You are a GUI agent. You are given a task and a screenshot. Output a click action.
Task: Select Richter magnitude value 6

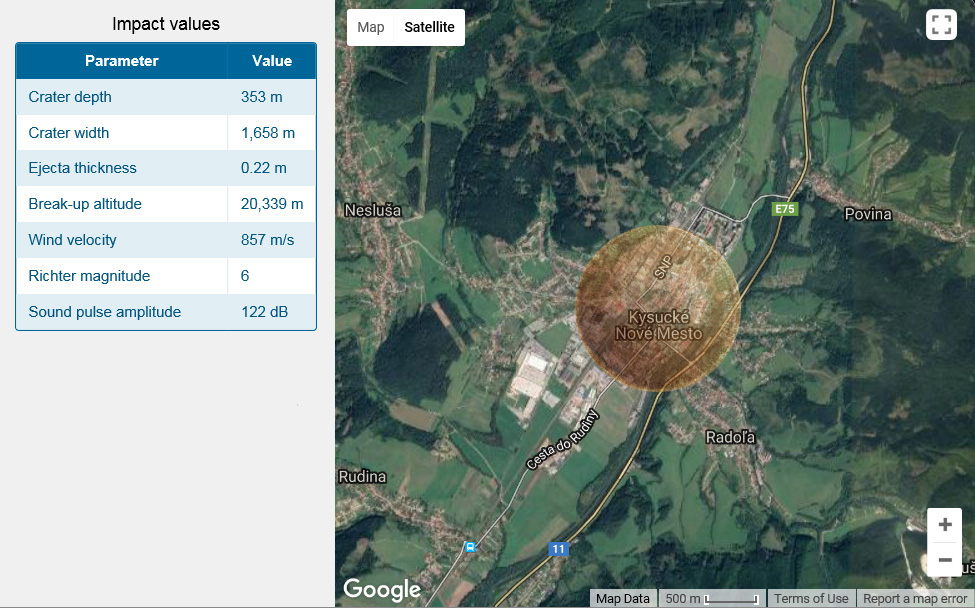click(245, 276)
